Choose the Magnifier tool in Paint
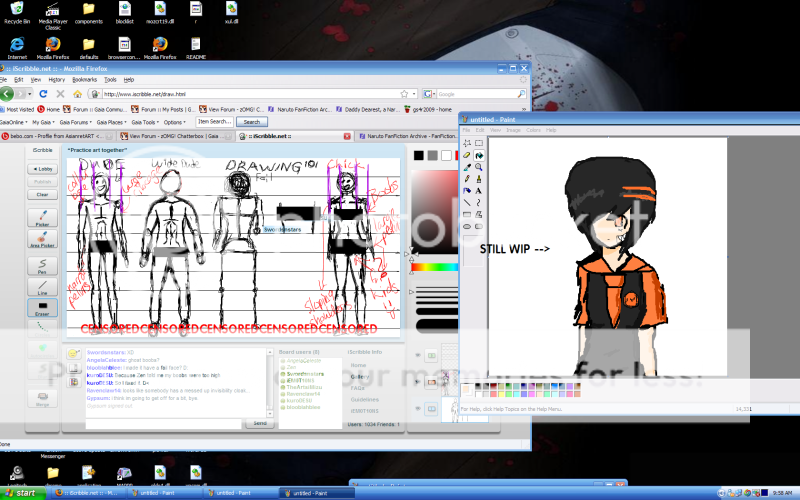The height and width of the screenshot is (500, 800). click(480, 167)
